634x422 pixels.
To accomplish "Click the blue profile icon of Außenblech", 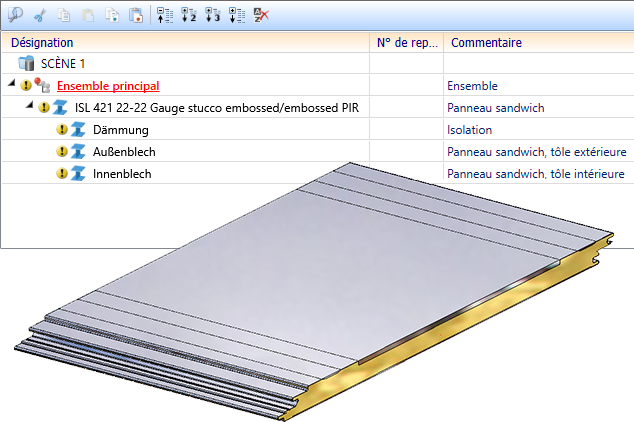I will (x=78, y=152).
